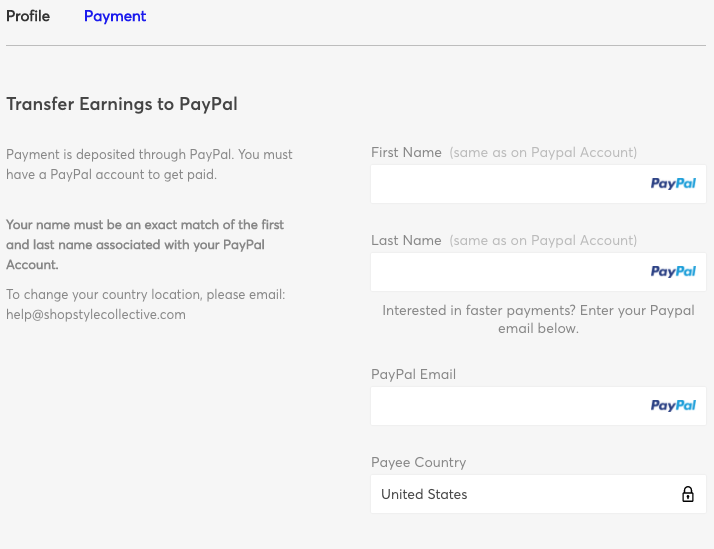
Task: Click the First Name label
Action: pos(406,153)
